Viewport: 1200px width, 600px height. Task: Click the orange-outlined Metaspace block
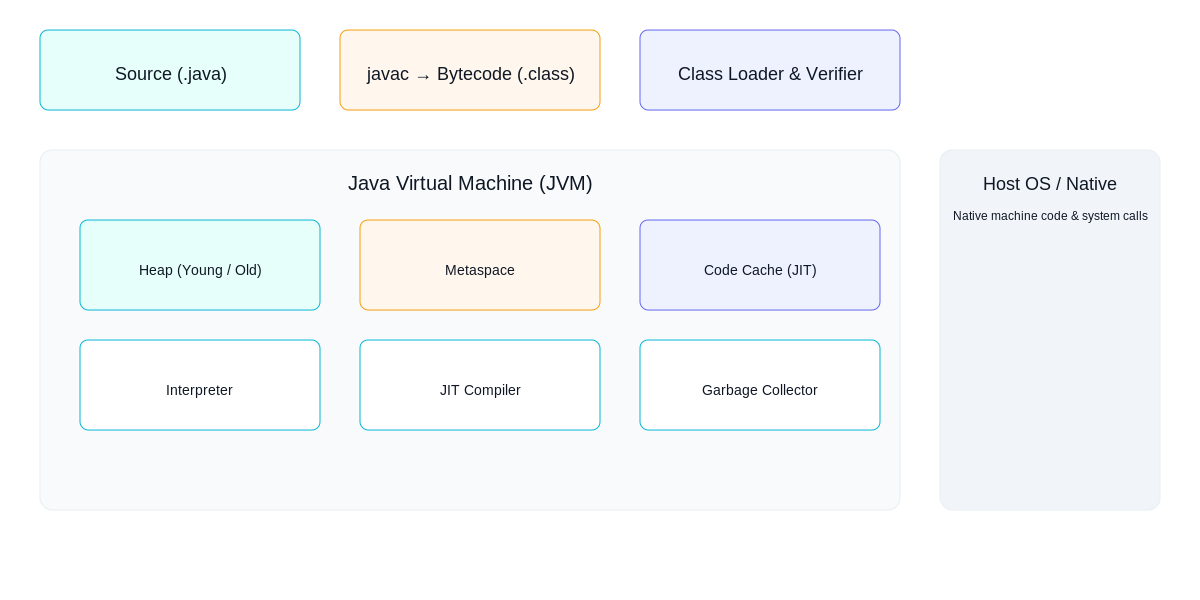[x=480, y=265]
